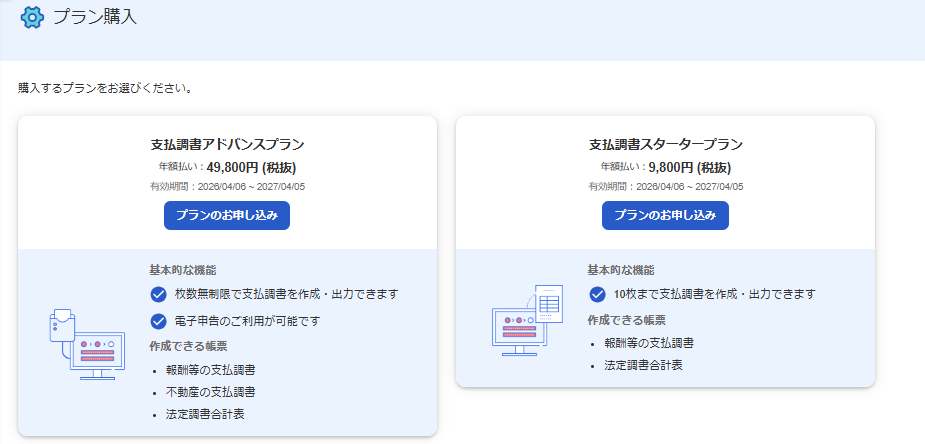Click the 支払調書アドバンスプラン heading
Screen dimensions: 925x444
click(x=227, y=144)
